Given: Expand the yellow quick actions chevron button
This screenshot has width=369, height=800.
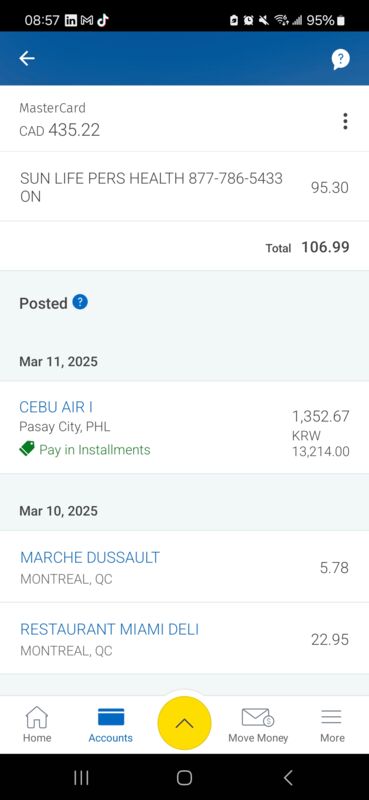Looking at the screenshot, I should (x=184, y=723).
